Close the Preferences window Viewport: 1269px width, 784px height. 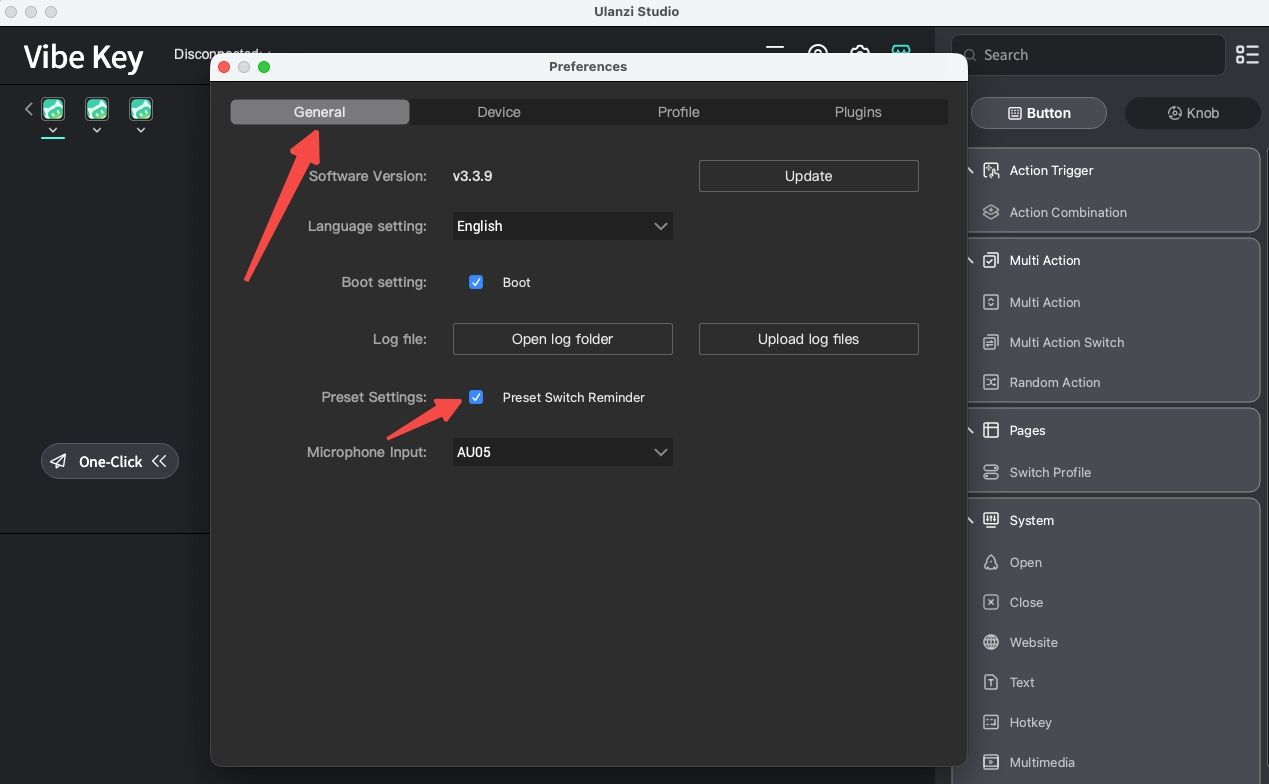(224, 67)
